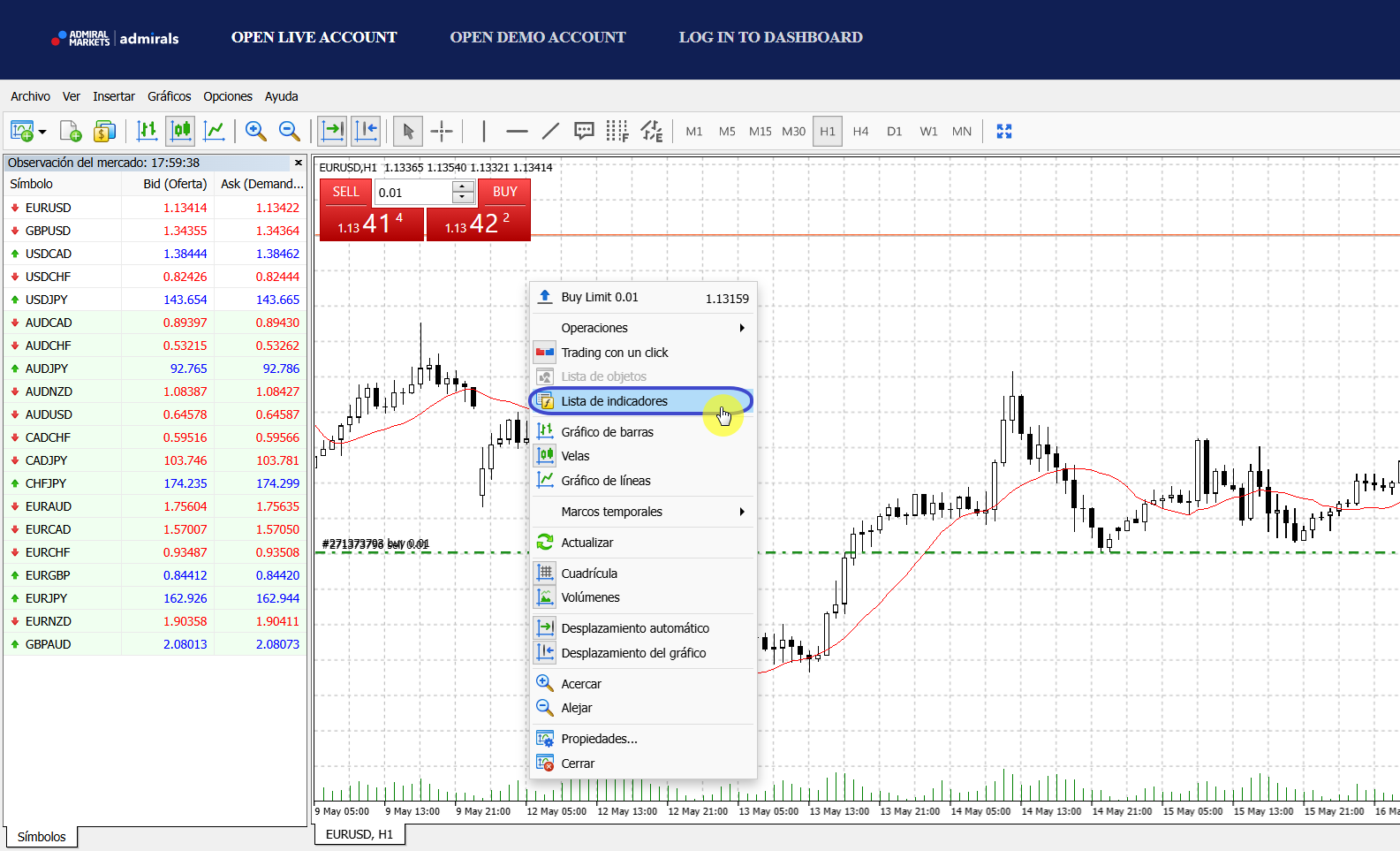1400x851 pixels.
Task: Click the lot volume input field
Action: click(413, 193)
